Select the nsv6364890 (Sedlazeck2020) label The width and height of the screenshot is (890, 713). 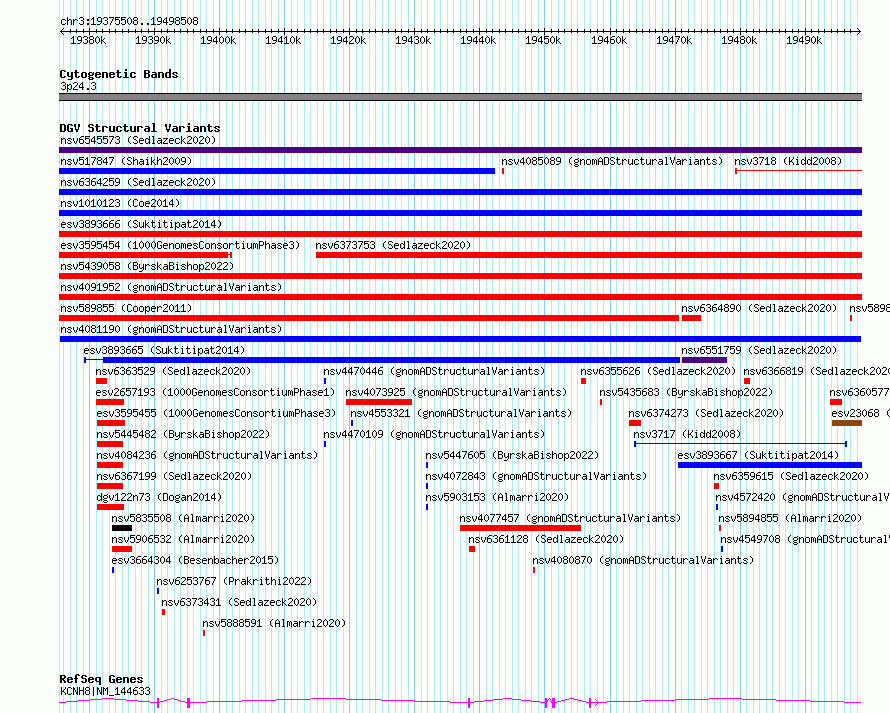pyautogui.click(x=759, y=308)
